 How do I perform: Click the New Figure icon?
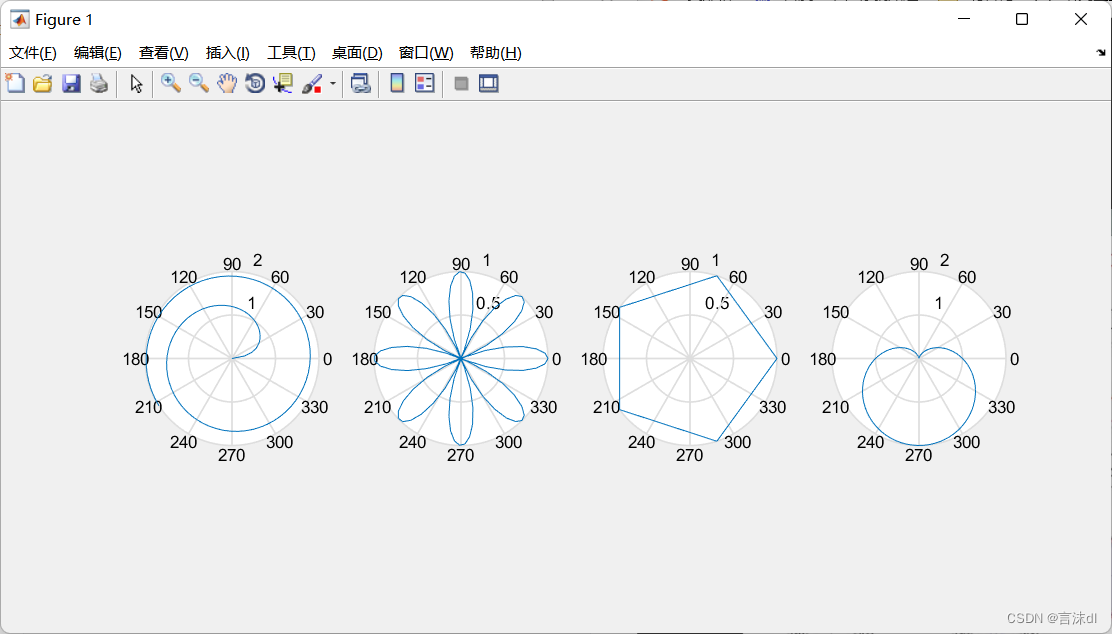[15, 84]
